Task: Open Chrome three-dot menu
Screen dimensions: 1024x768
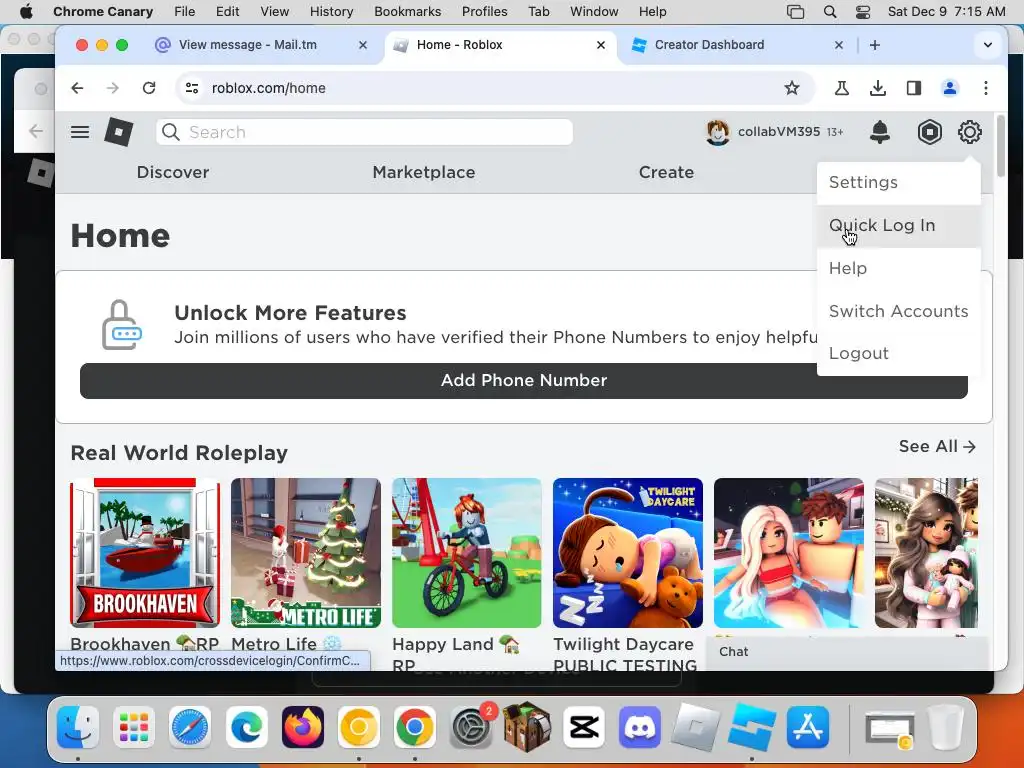Action: pyautogui.click(x=985, y=88)
